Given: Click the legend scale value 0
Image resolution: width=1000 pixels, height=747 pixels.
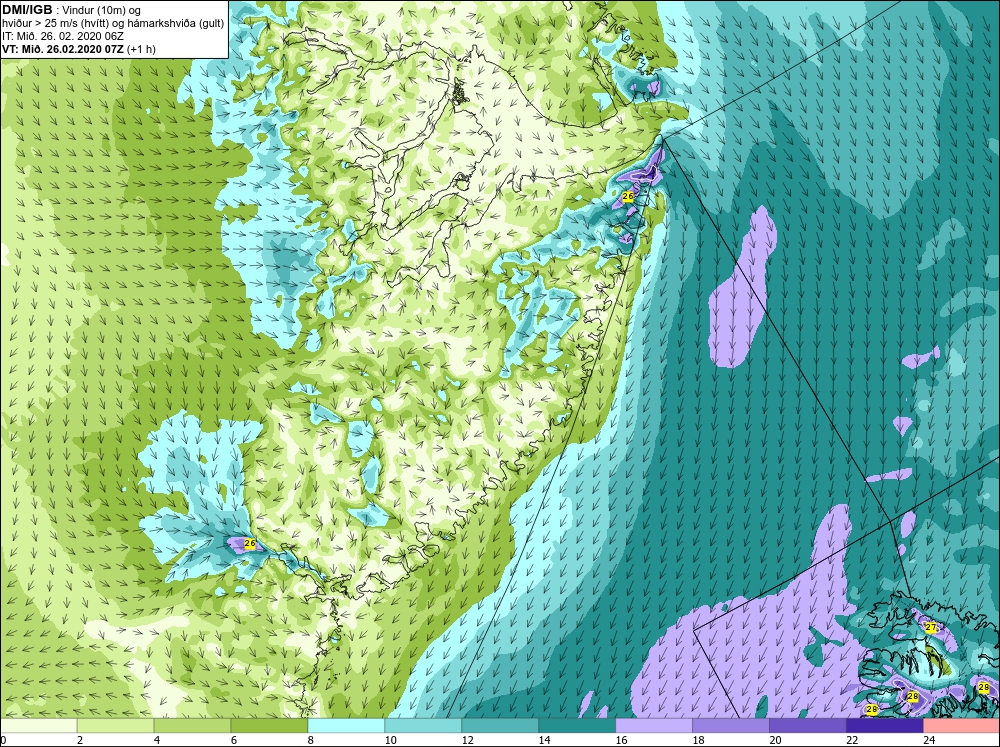Looking at the screenshot, I should click(3, 740).
